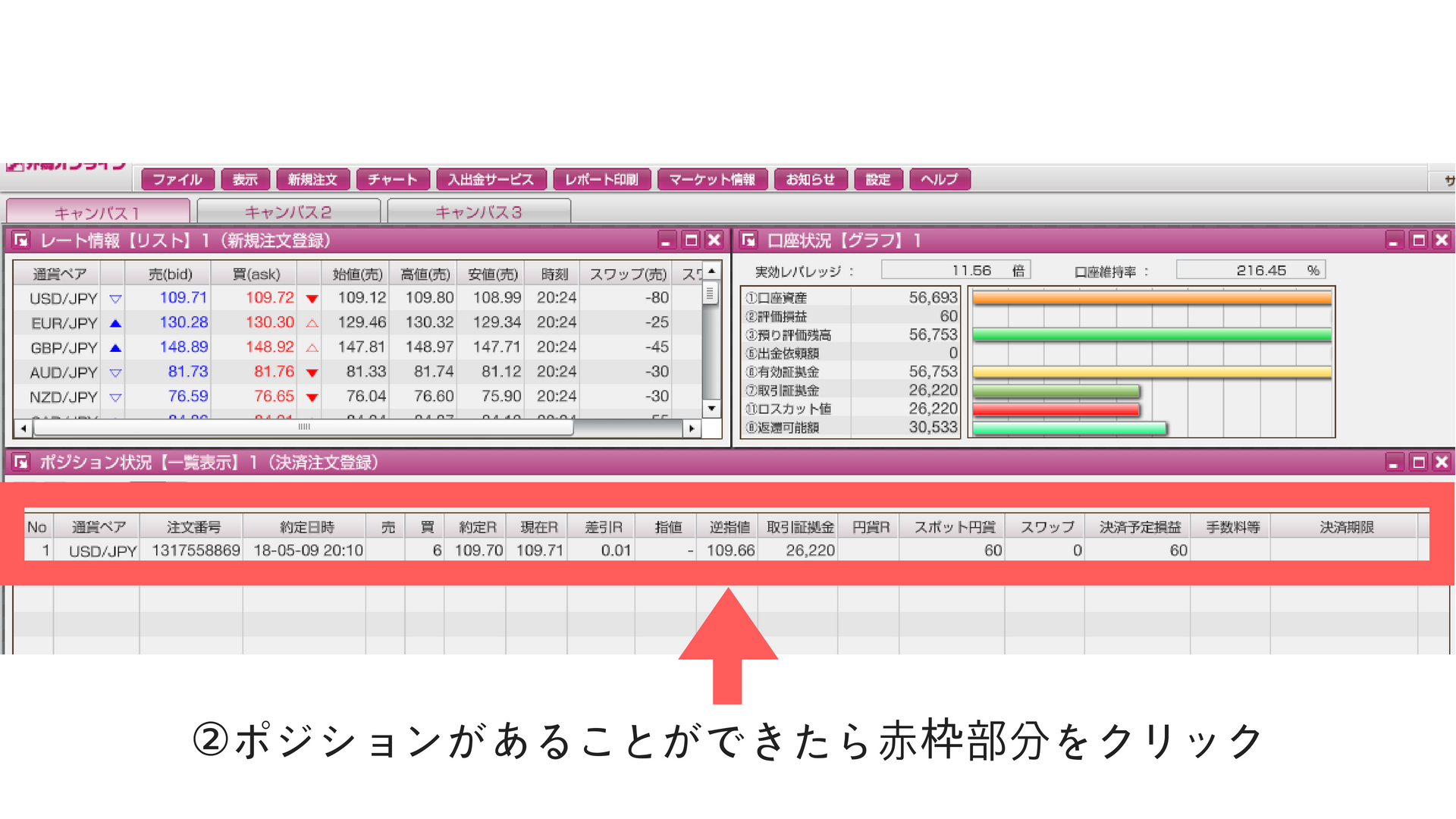
Task: Click the USD/JPY ask price 109.72
Action: (269, 298)
